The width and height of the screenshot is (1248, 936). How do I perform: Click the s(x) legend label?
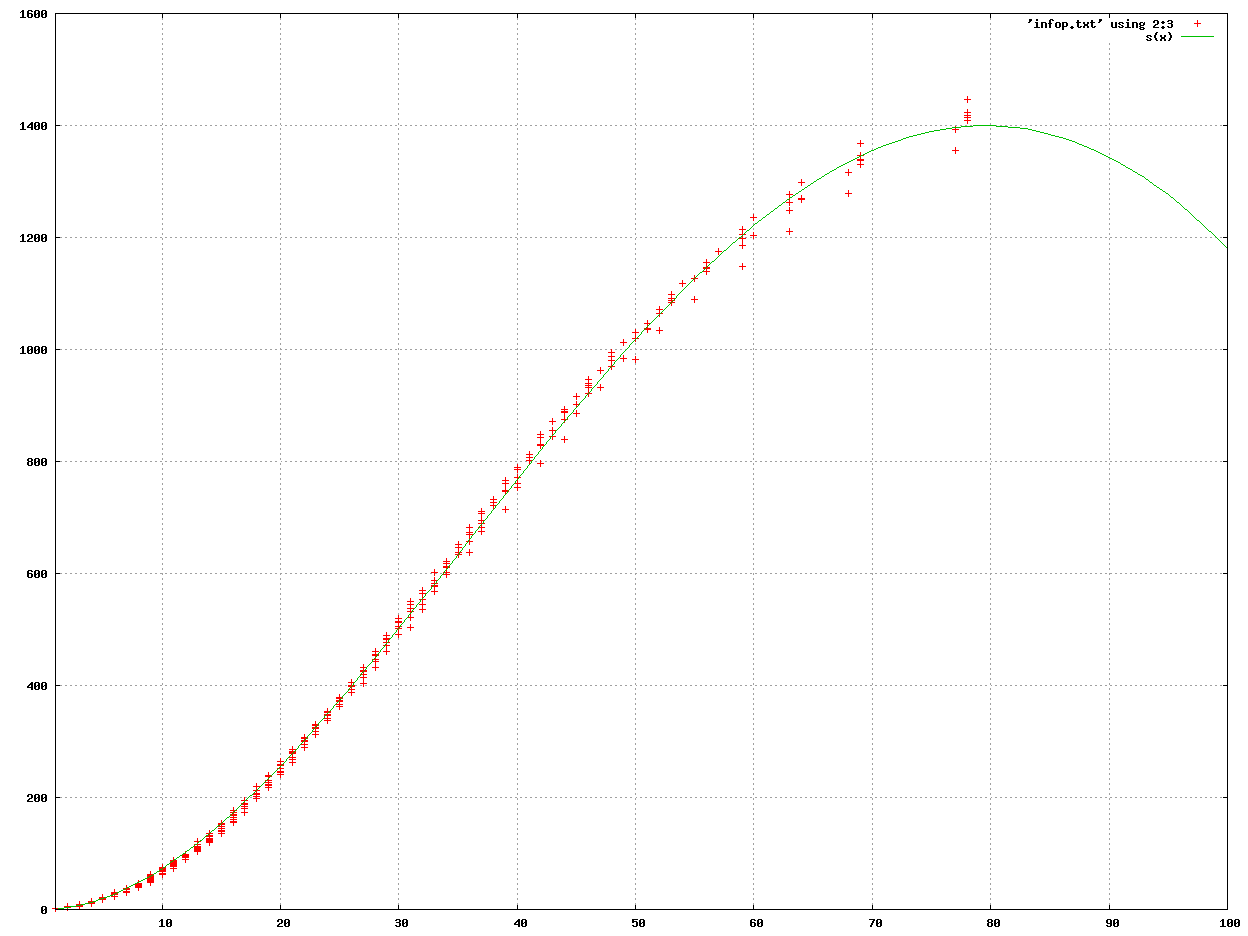[x=1159, y=36]
